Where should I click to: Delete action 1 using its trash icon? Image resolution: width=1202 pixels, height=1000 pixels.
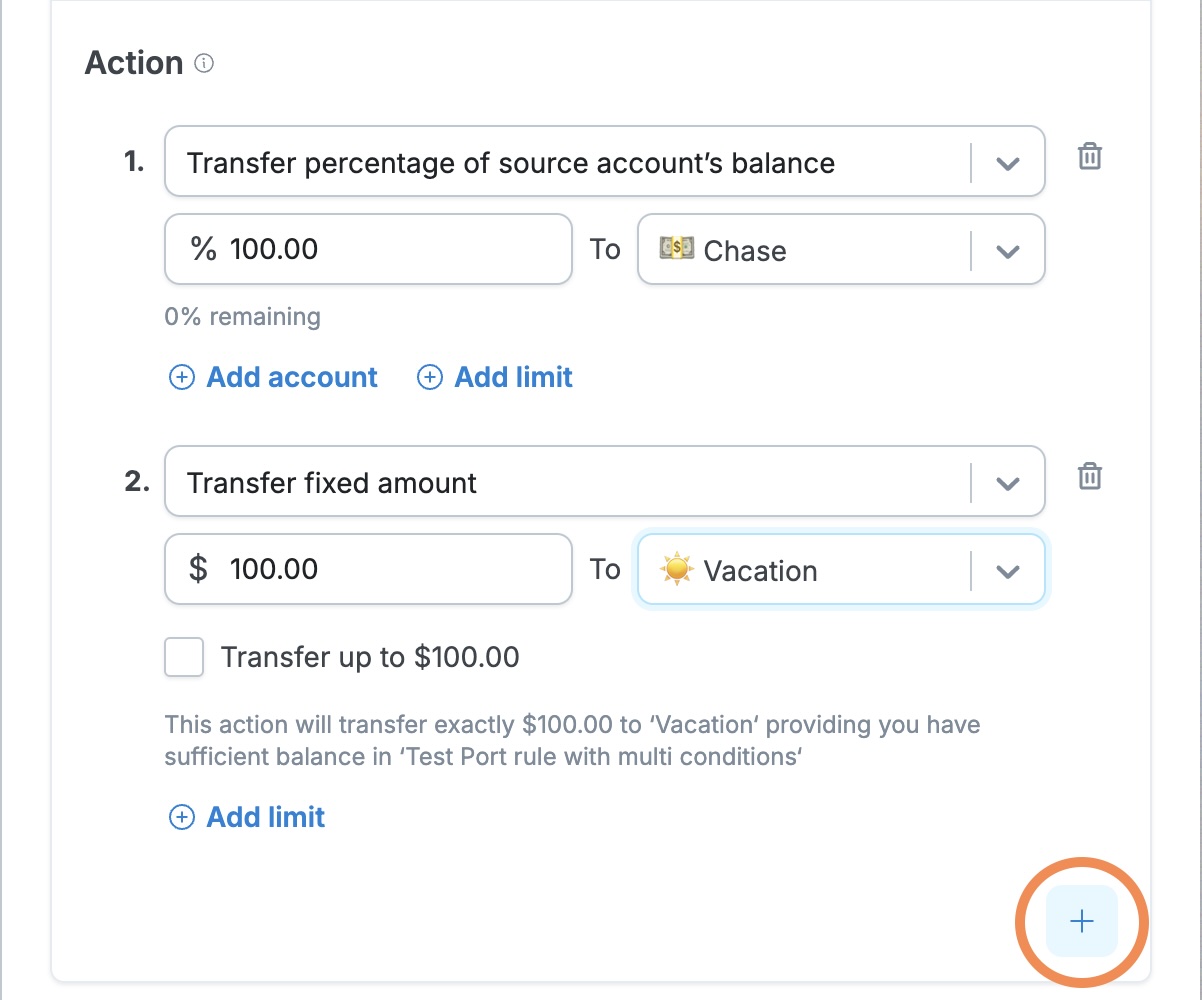(1089, 157)
